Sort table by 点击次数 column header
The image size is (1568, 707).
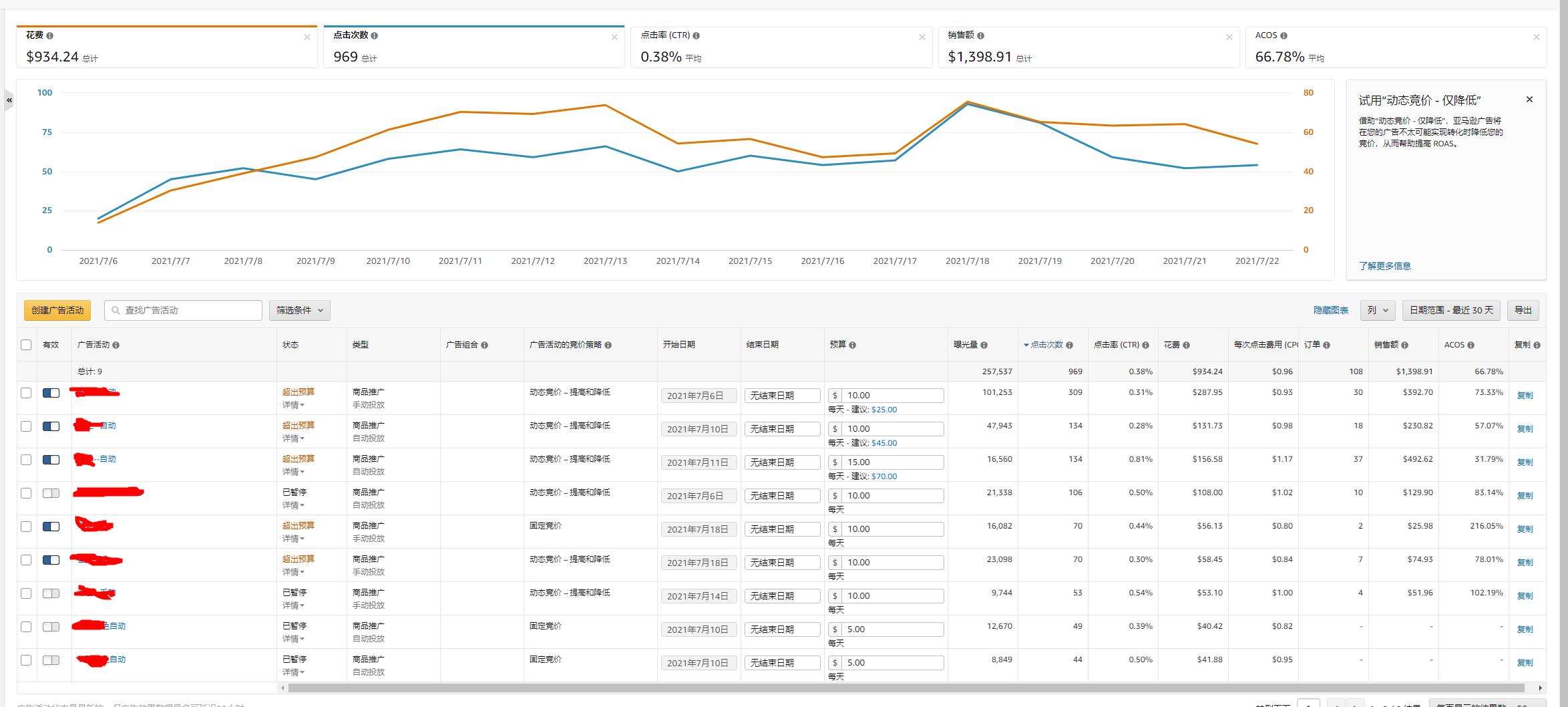(x=1046, y=345)
